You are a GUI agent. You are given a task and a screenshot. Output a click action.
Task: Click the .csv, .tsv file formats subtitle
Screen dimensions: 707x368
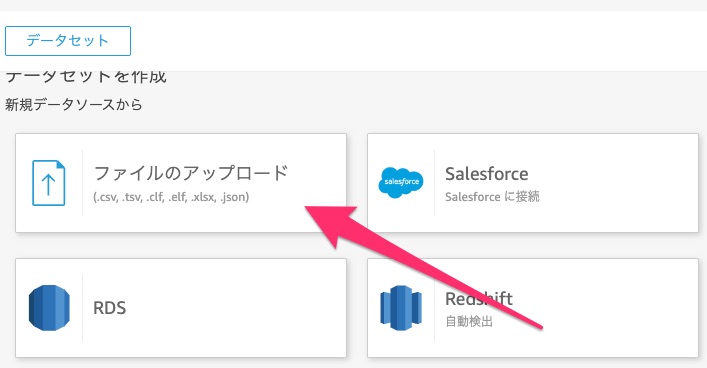(171, 197)
